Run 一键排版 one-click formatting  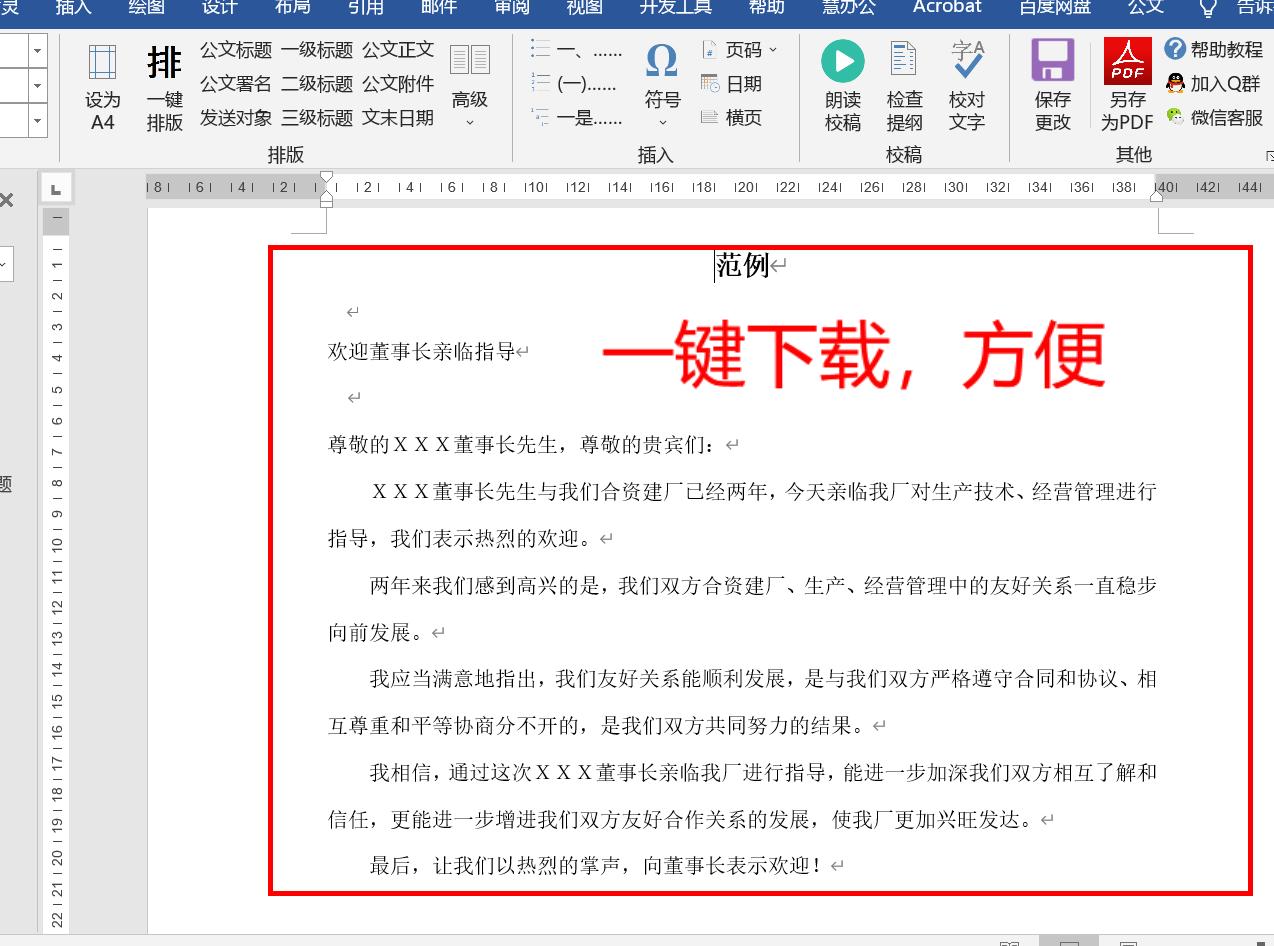[x=163, y=85]
